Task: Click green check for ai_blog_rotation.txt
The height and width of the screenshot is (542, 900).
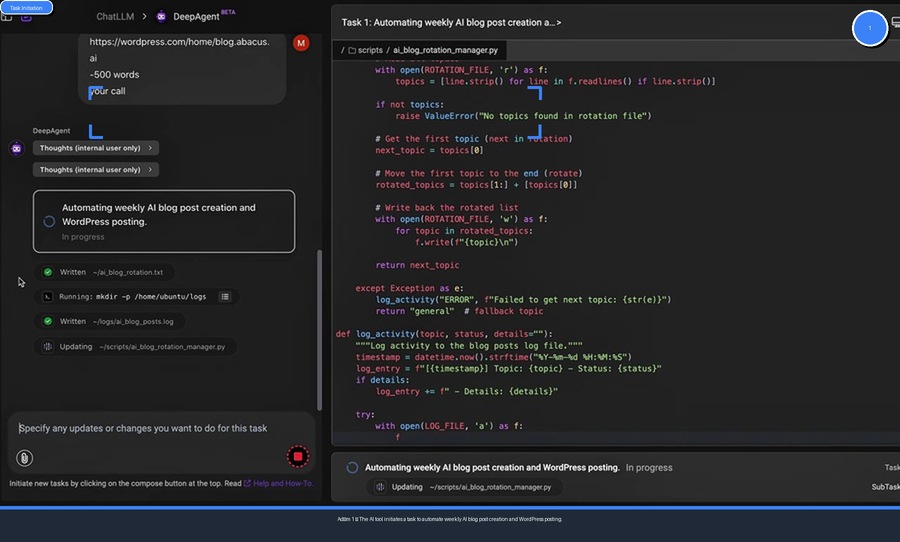Action: click(x=47, y=272)
